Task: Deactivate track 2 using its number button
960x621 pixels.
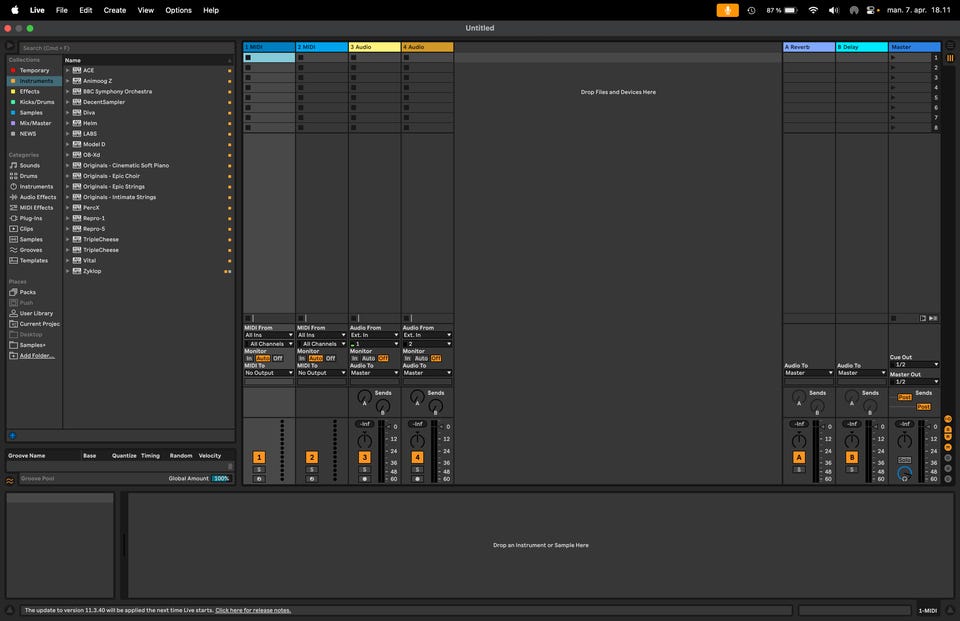Action: coord(311,457)
